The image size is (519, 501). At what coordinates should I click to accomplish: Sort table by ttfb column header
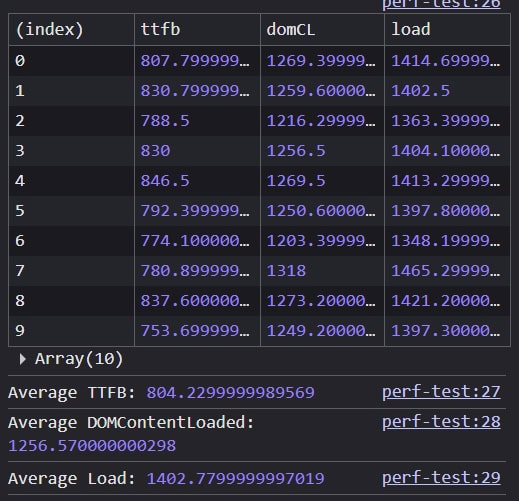click(197, 29)
